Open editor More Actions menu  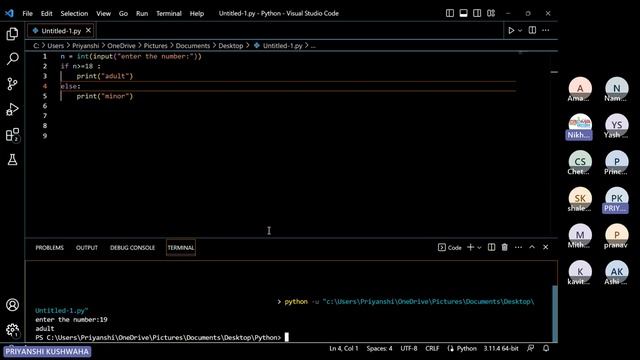546,30
